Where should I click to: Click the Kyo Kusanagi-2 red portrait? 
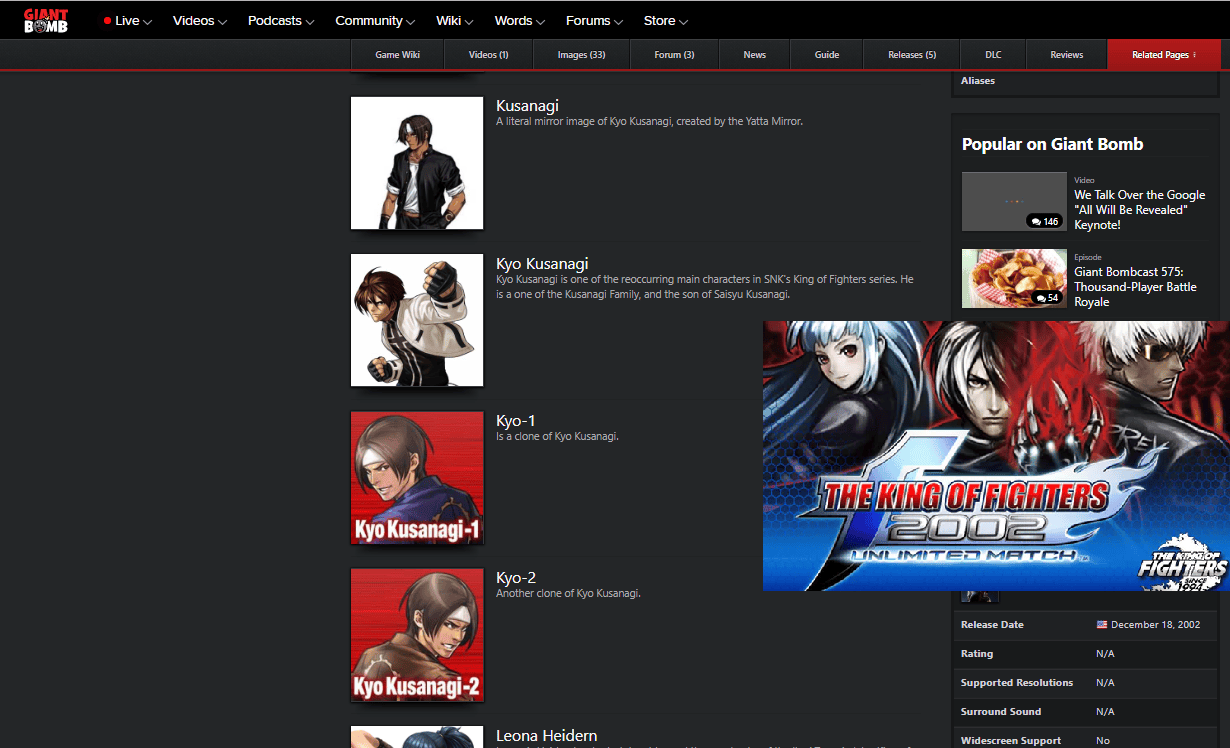(x=417, y=635)
